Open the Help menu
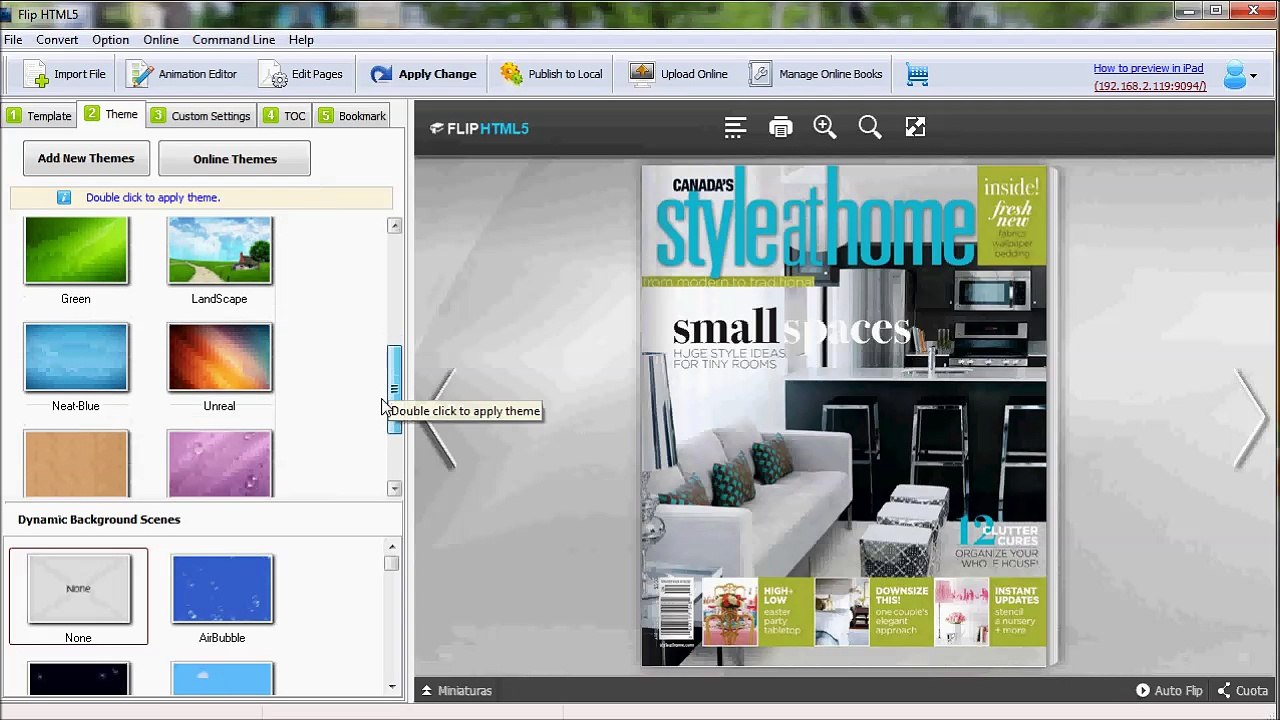The image size is (1280, 720). tap(301, 40)
